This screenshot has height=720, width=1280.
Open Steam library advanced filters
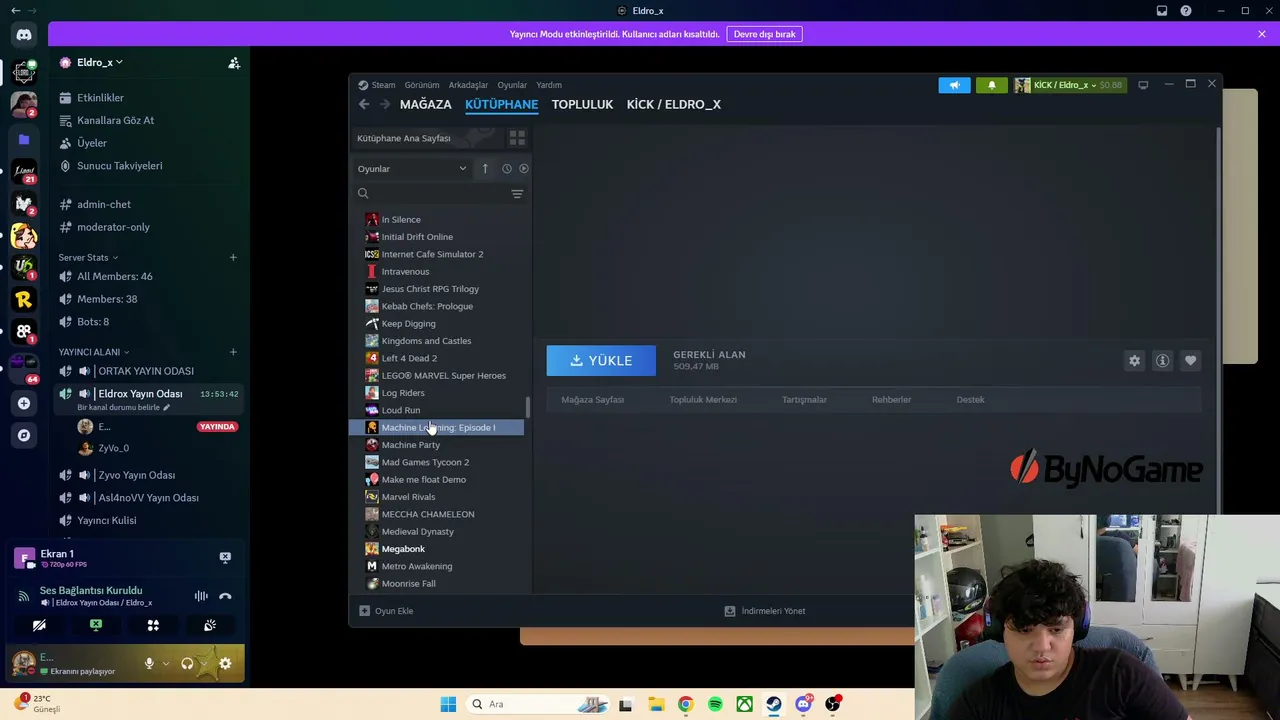(x=517, y=194)
